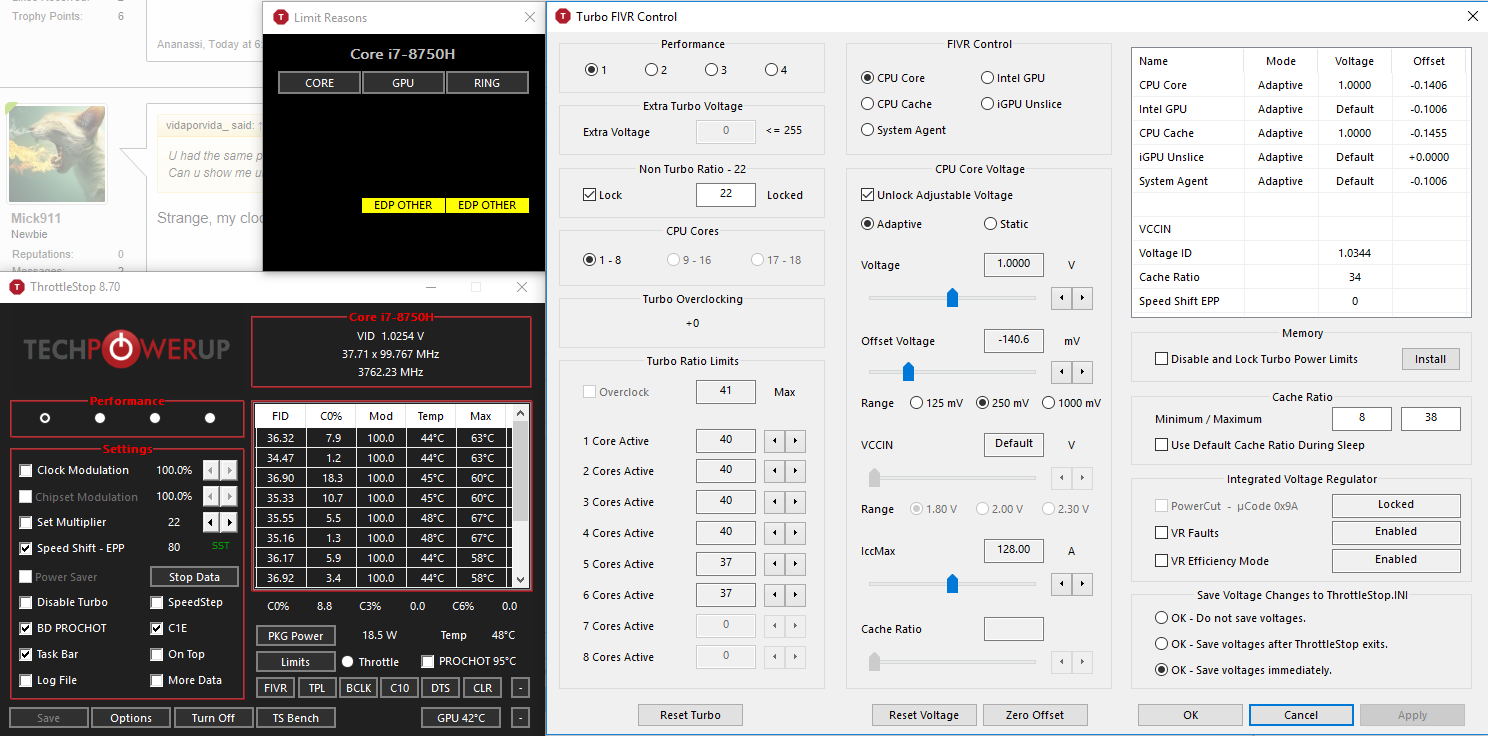Select Performance profile 4 in FIVR Control
Screen dimensions: 1488x736
tap(771, 70)
